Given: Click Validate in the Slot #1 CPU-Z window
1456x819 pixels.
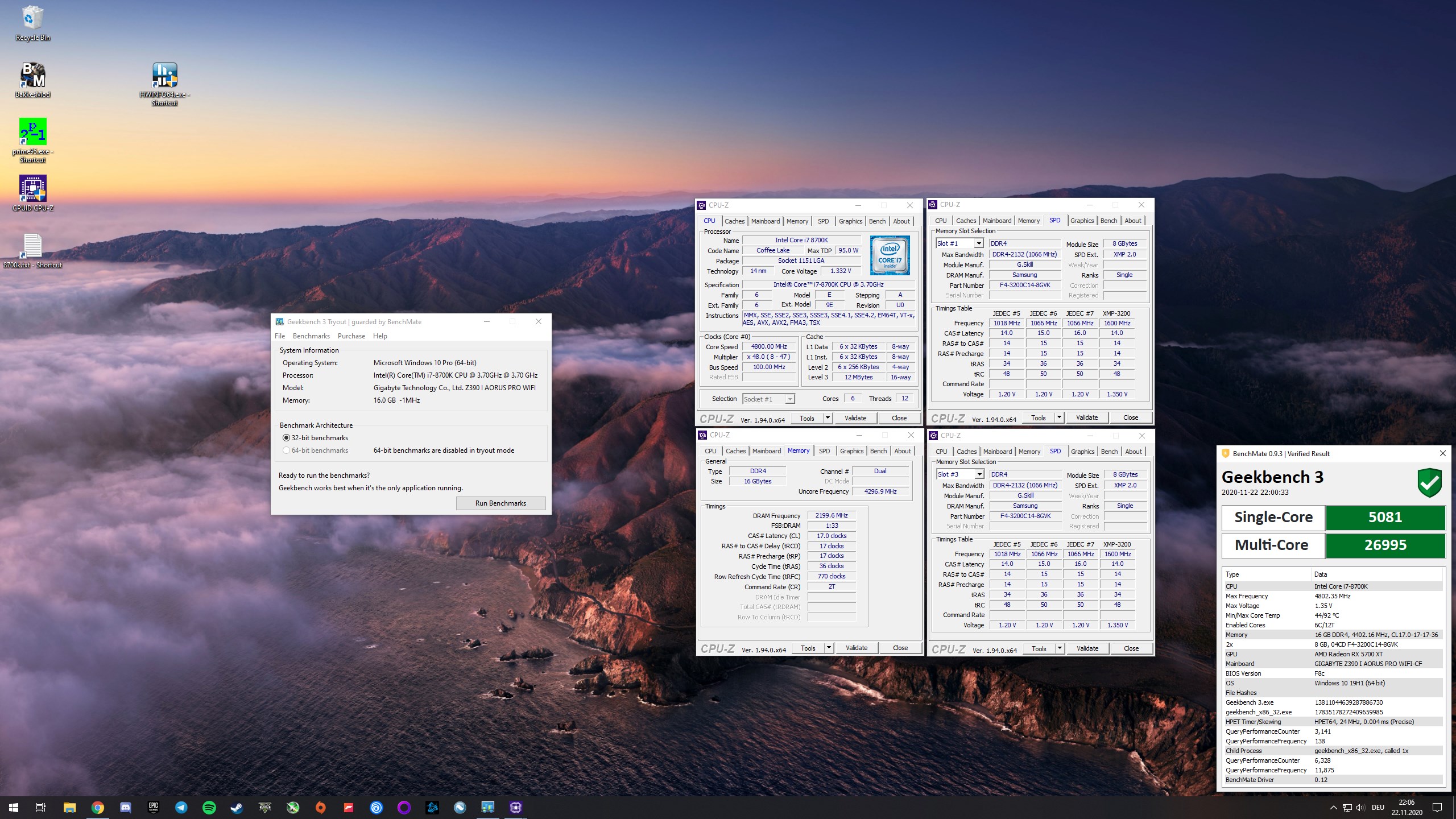Looking at the screenshot, I should pyautogui.click(x=1087, y=417).
